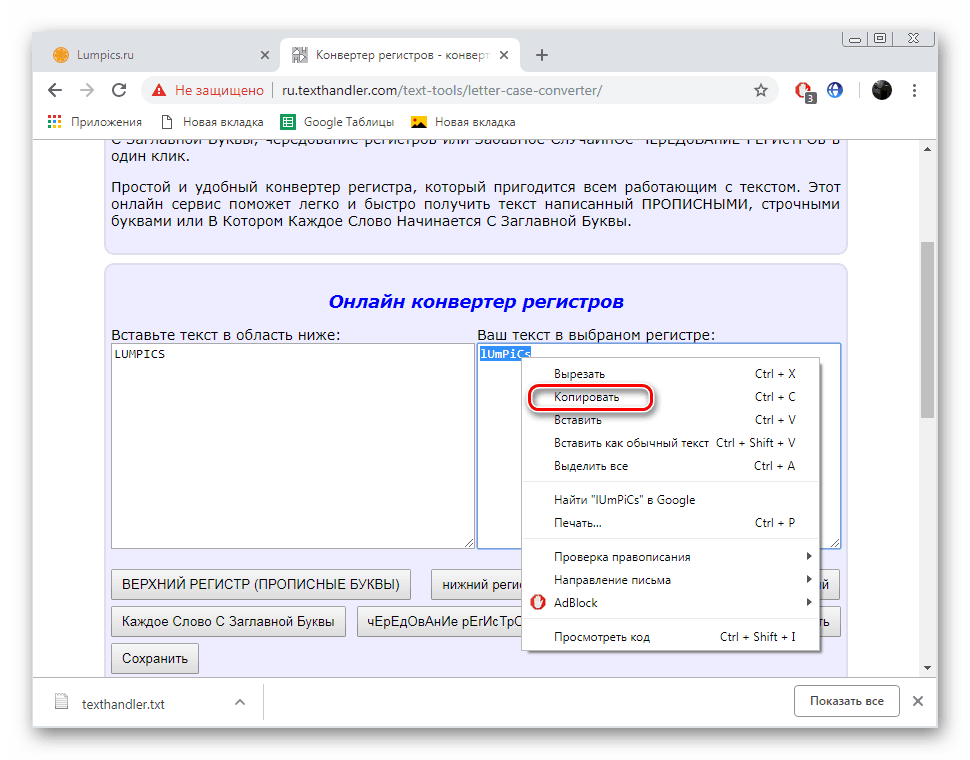970x760 pixels.
Task: Choose Печать... in the context menu
Action: (x=671, y=523)
